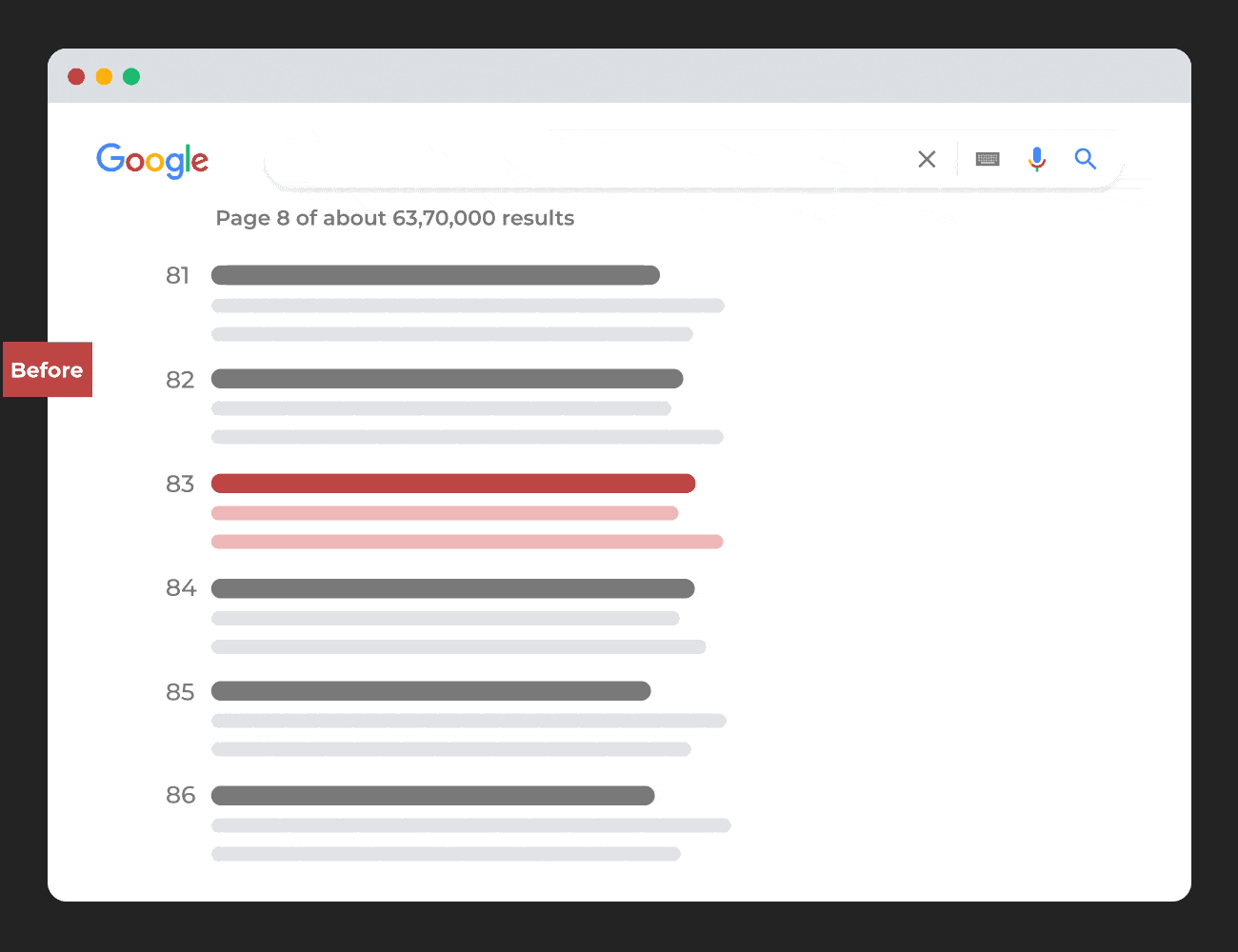Click first snippet line under result 81
The width and height of the screenshot is (1238, 952).
(468, 306)
